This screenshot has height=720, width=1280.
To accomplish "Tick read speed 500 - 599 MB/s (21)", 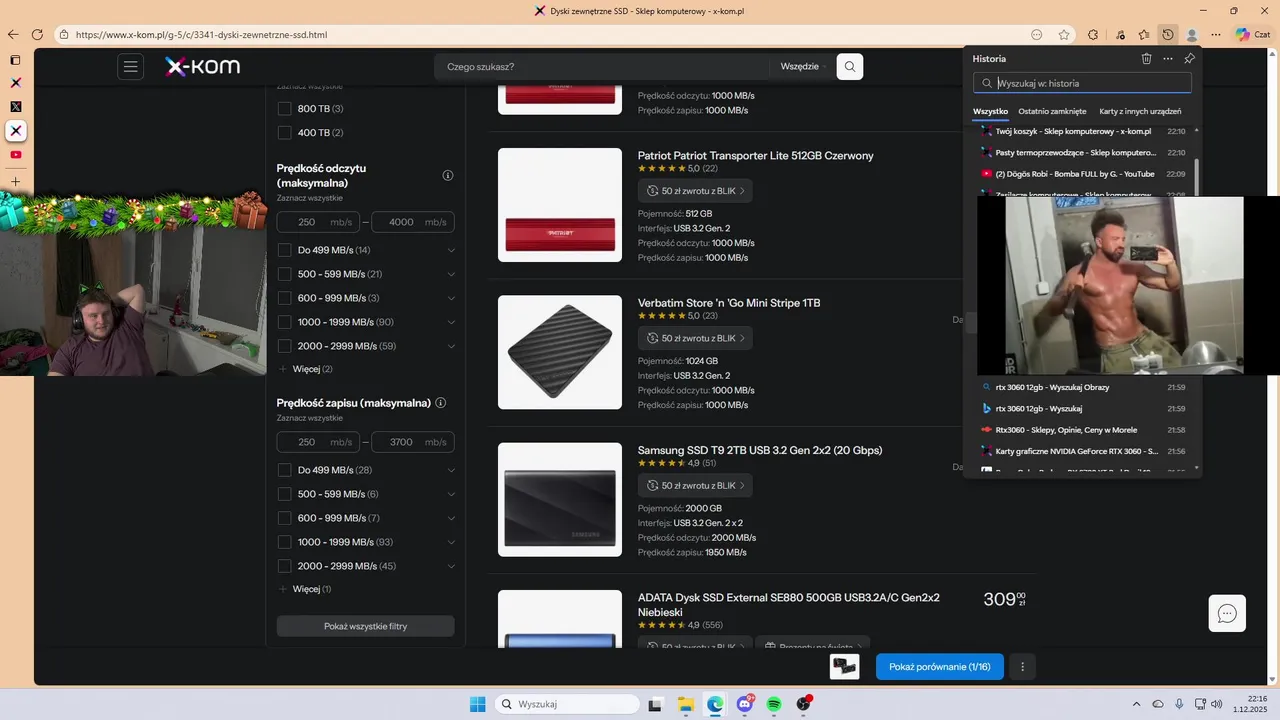I will [x=285, y=274].
